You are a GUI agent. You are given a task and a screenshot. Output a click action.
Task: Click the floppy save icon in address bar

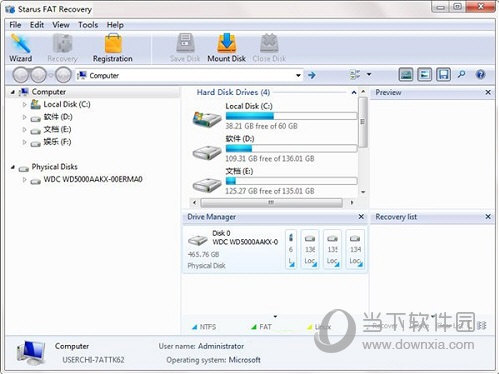click(x=443, y=75)
